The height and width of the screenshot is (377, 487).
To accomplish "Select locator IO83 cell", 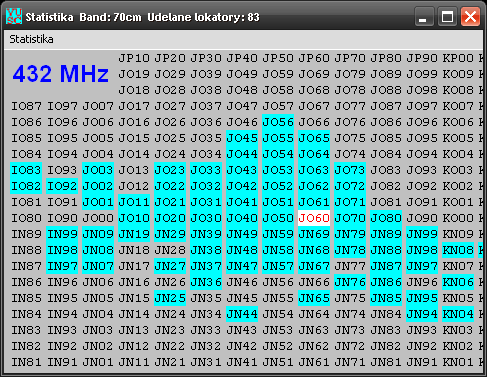I will point(26,170).
